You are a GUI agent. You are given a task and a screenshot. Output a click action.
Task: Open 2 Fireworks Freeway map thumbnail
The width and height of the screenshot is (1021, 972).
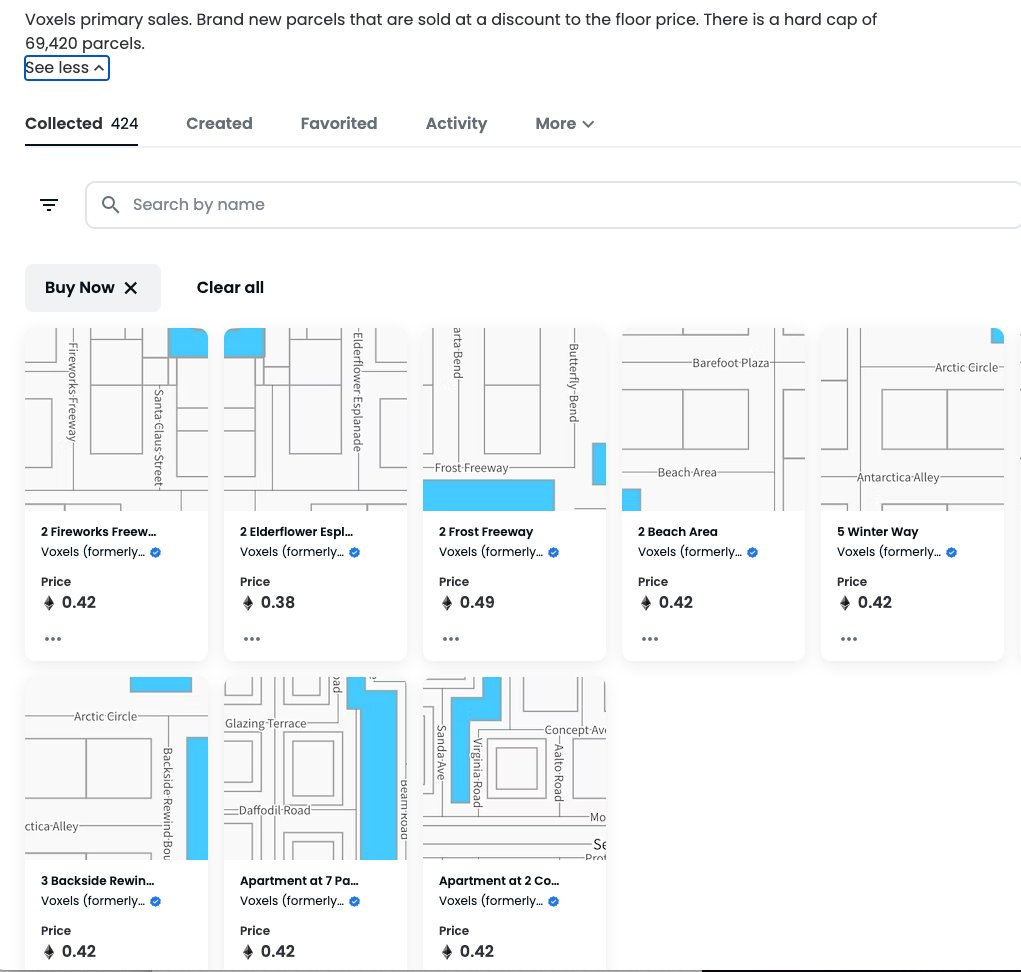[x=117, y=419]
